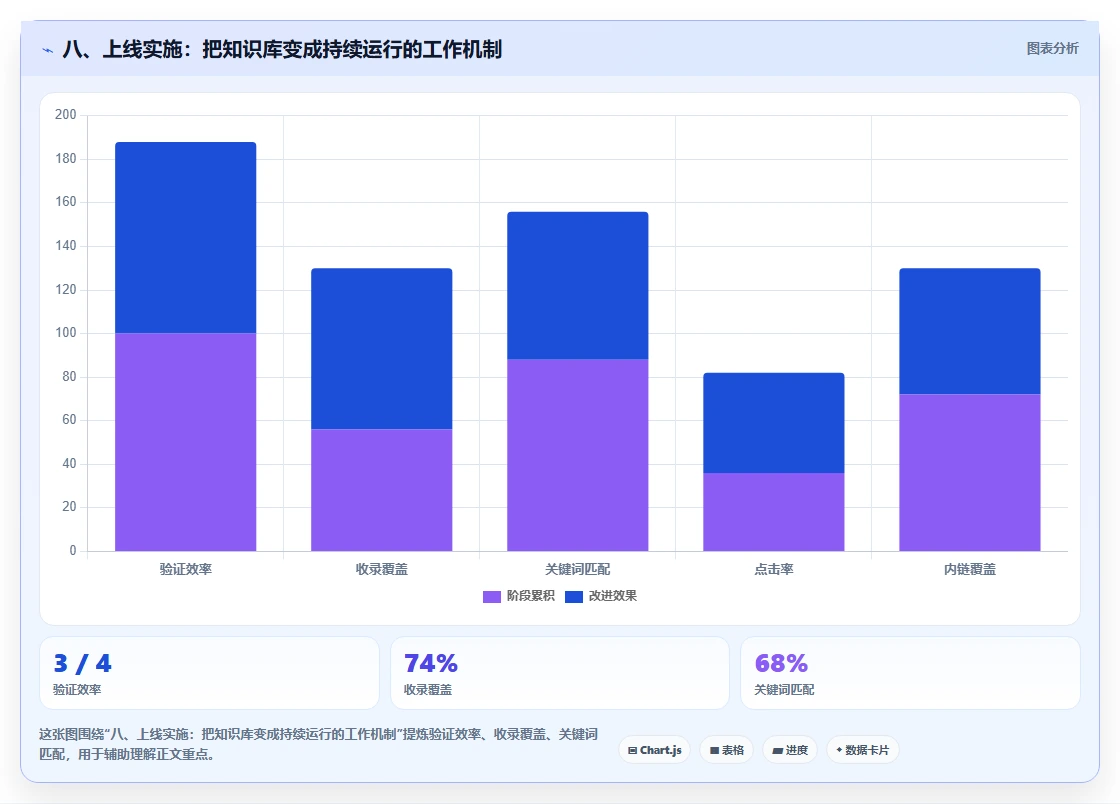Viewport: 1120px width, 804px height.
Task: Click the purple 阶段累积 legend swatch
Action: 492,597
